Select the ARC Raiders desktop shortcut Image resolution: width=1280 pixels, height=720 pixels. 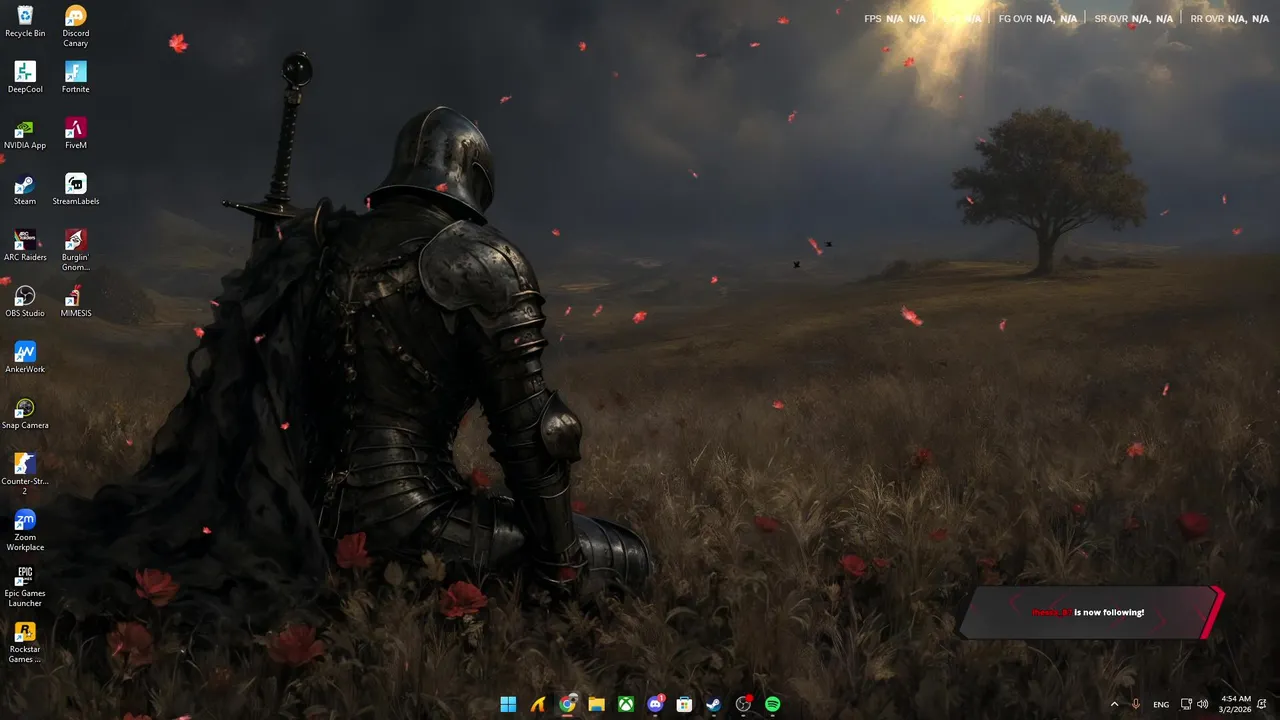pos(25,245)
